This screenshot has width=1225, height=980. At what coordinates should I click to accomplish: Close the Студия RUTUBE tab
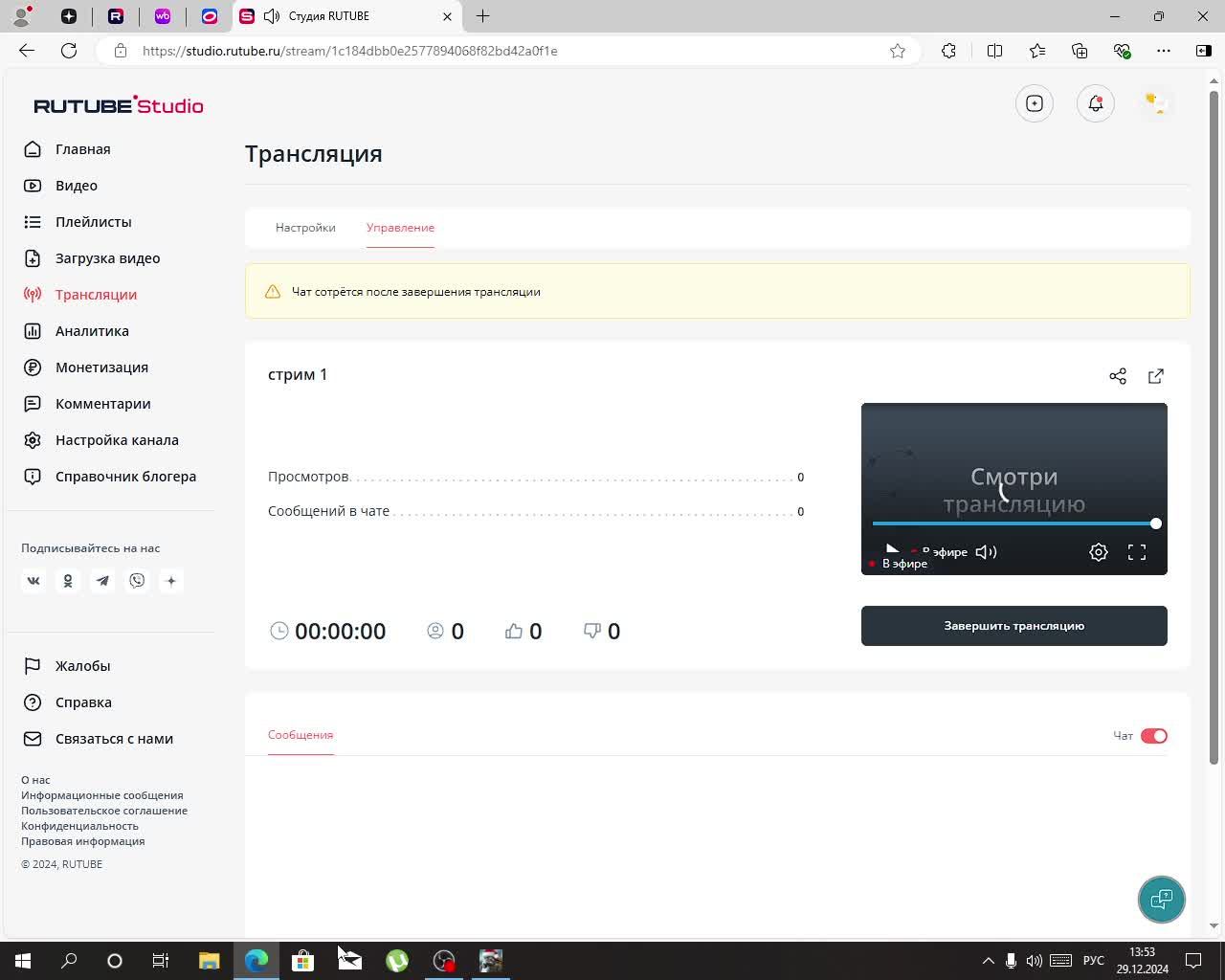pyautogui.click(x=447, y=16)
